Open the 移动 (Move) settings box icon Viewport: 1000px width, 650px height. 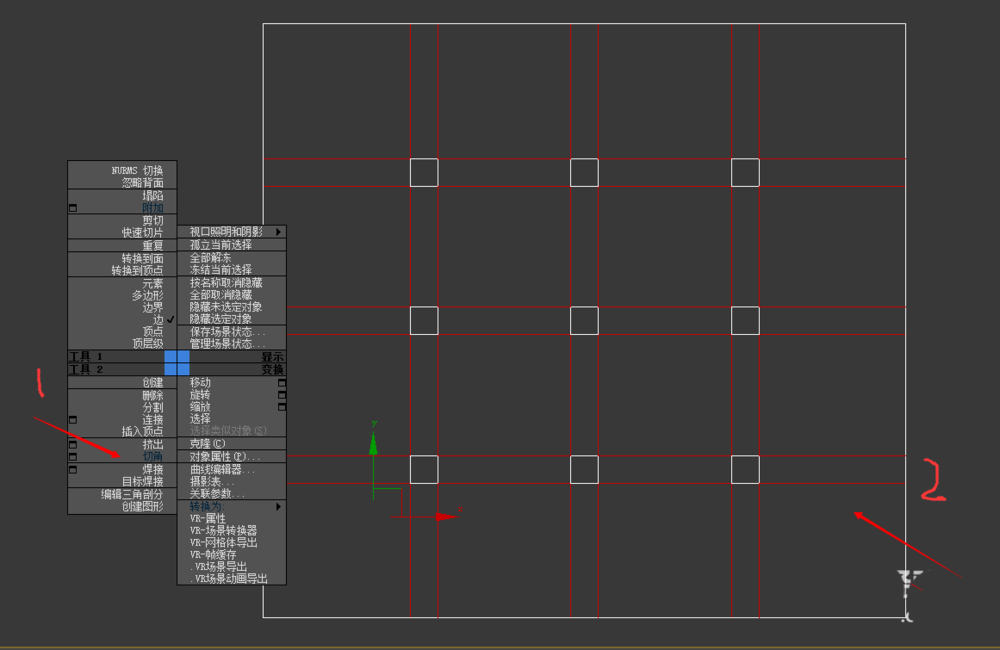(x=281, y=385)
